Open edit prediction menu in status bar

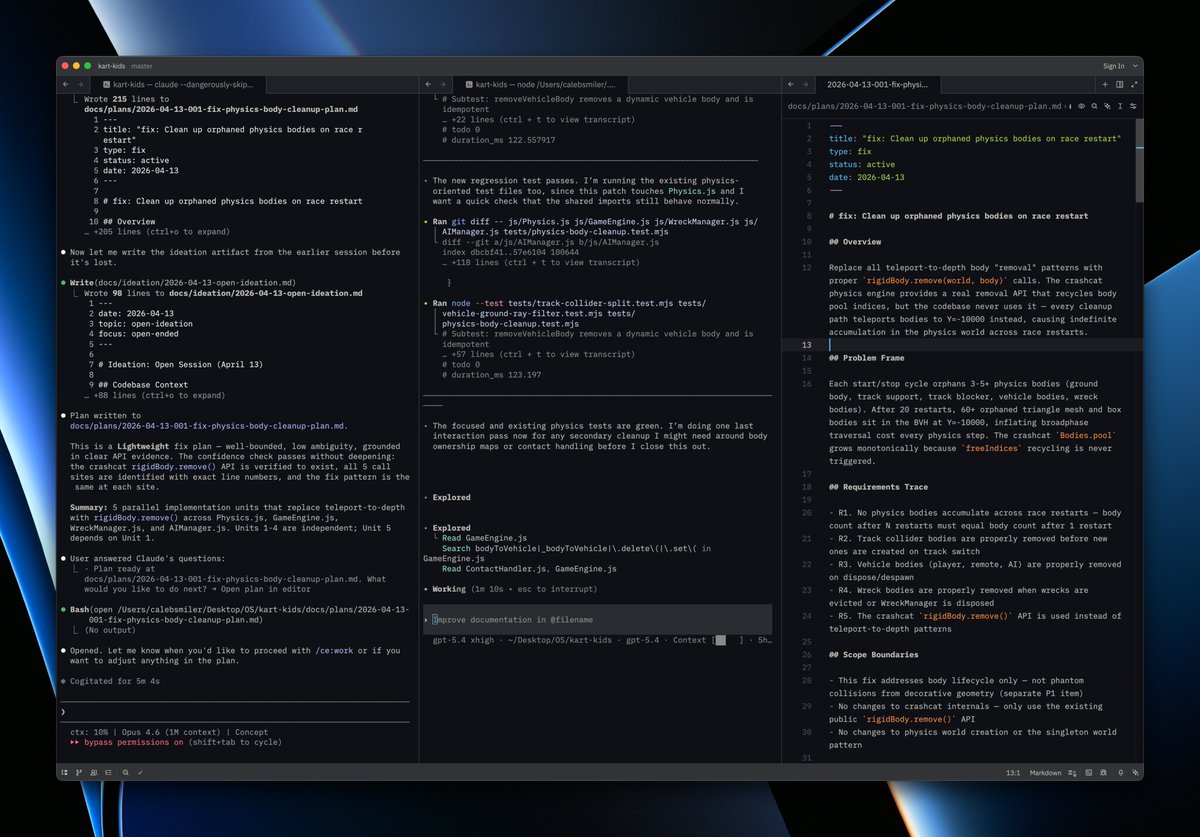click(x=1072, y=773)
